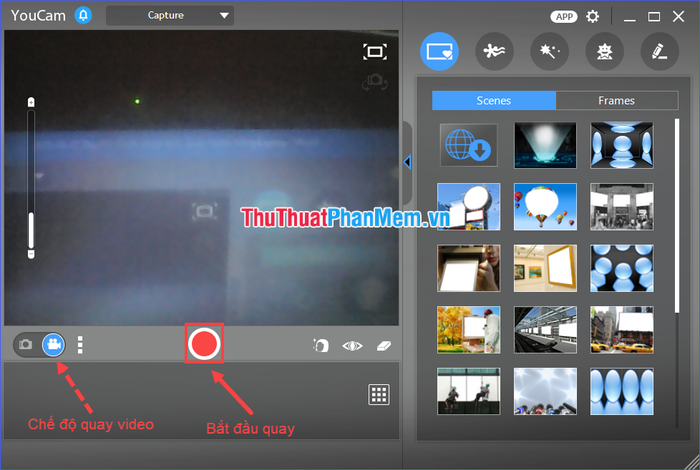This screenshot has width=700, height=470.
Task: Click the eraser clear effects icon
Action: tap(384, 345)
